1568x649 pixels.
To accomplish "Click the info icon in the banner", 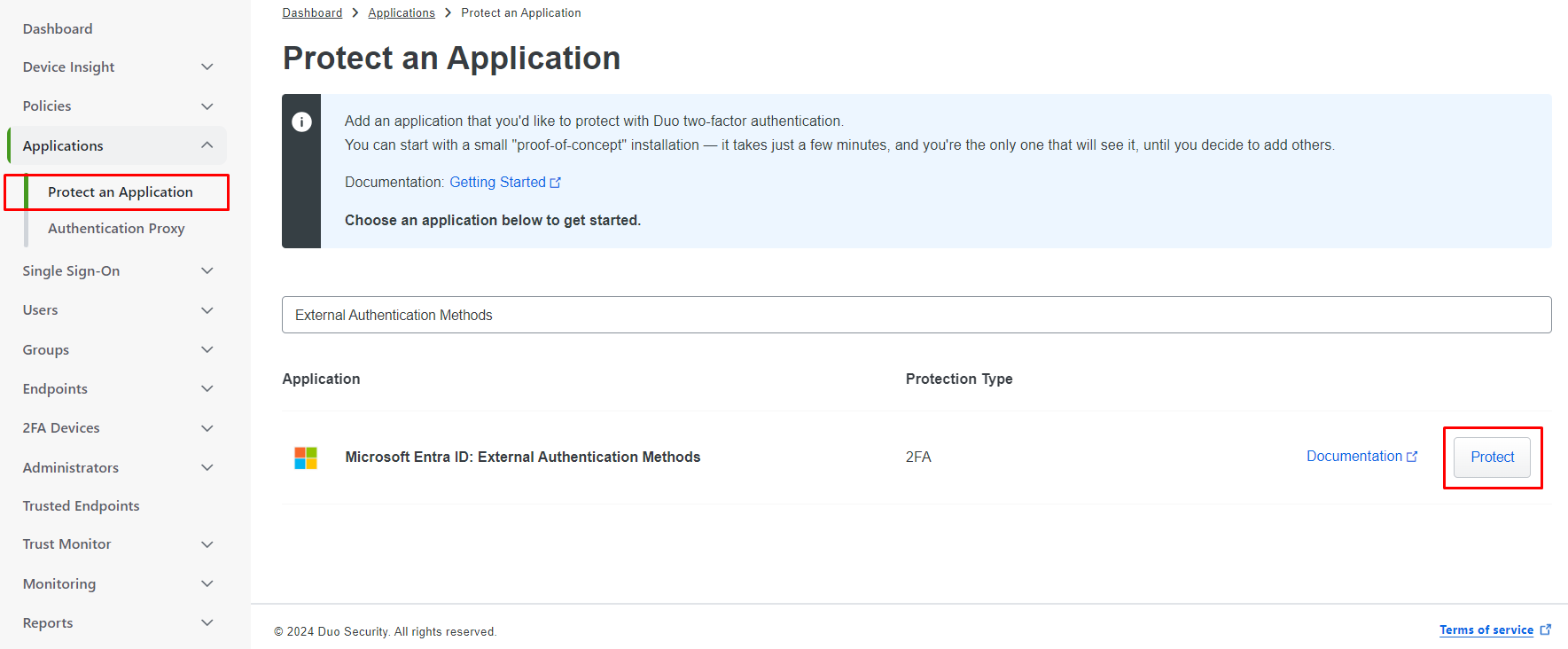I will pyautogui.click(x=301, y=122).
